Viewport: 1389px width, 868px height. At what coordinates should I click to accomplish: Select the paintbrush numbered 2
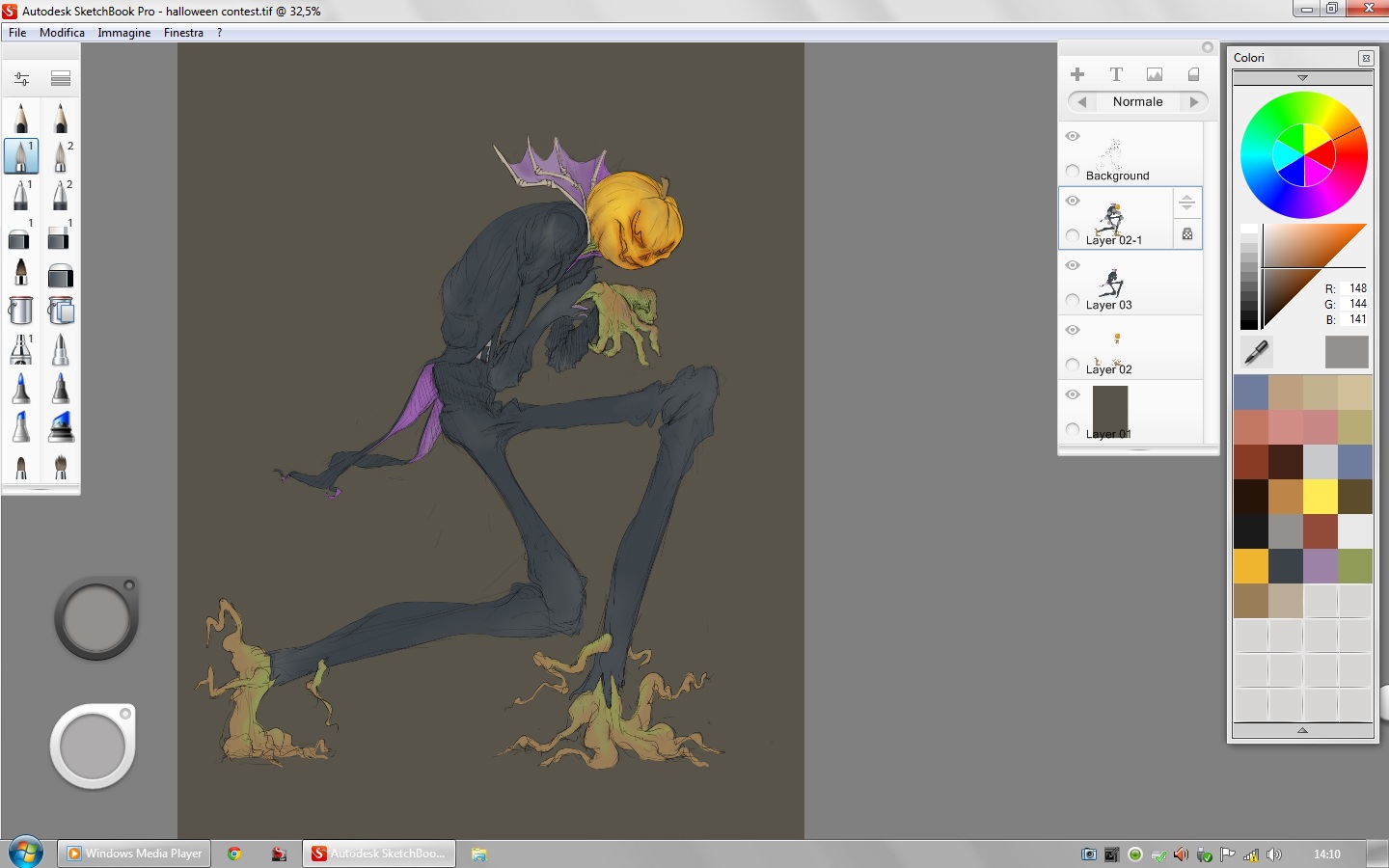61,156
